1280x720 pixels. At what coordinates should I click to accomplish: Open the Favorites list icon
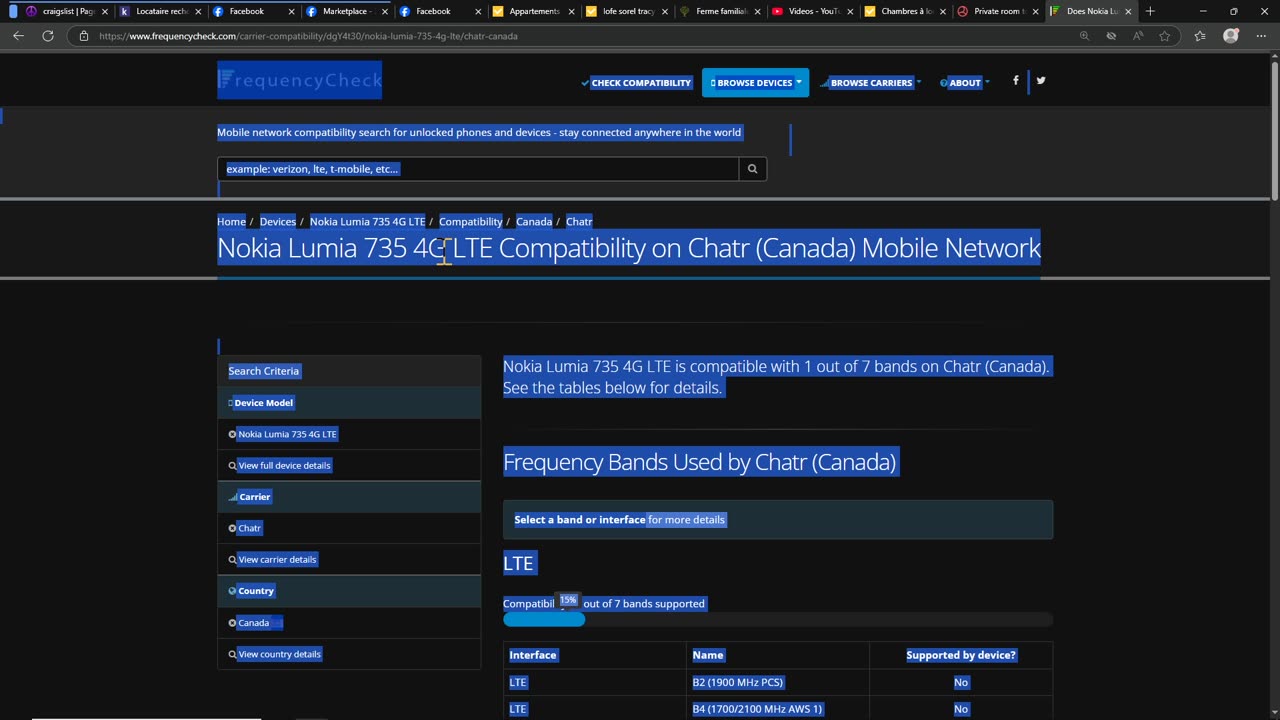1200,36
